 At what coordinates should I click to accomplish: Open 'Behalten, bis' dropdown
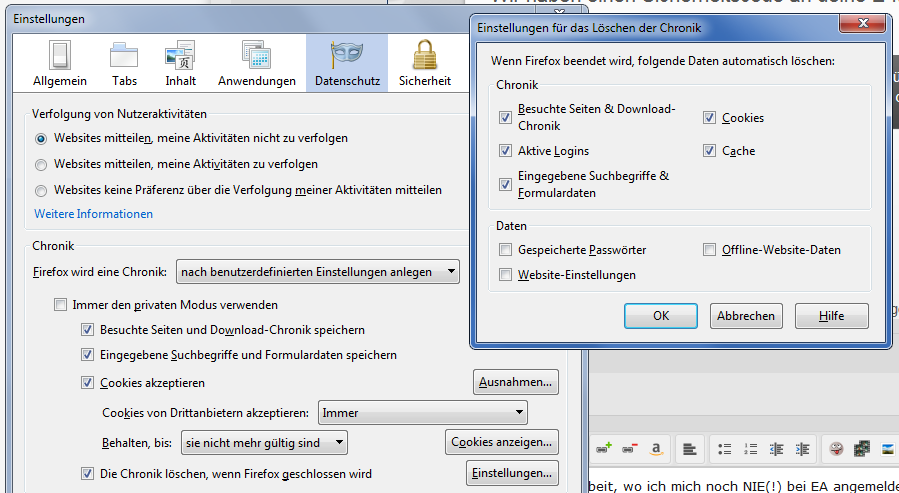point(264,443)
